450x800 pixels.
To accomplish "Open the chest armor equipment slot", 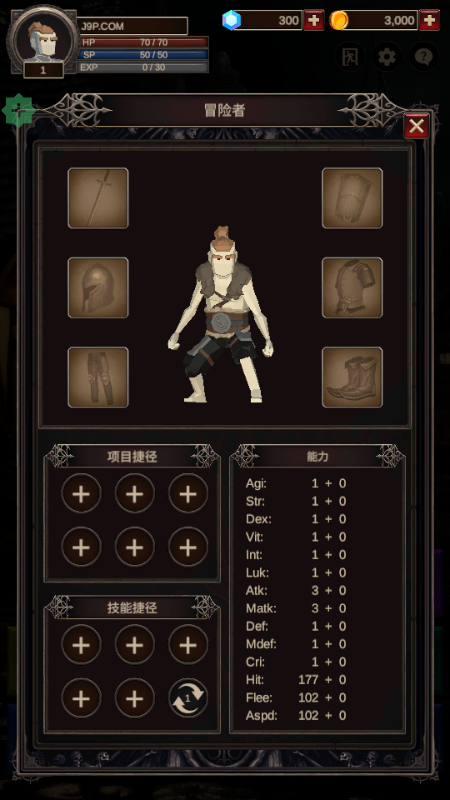I will point(352,288).
